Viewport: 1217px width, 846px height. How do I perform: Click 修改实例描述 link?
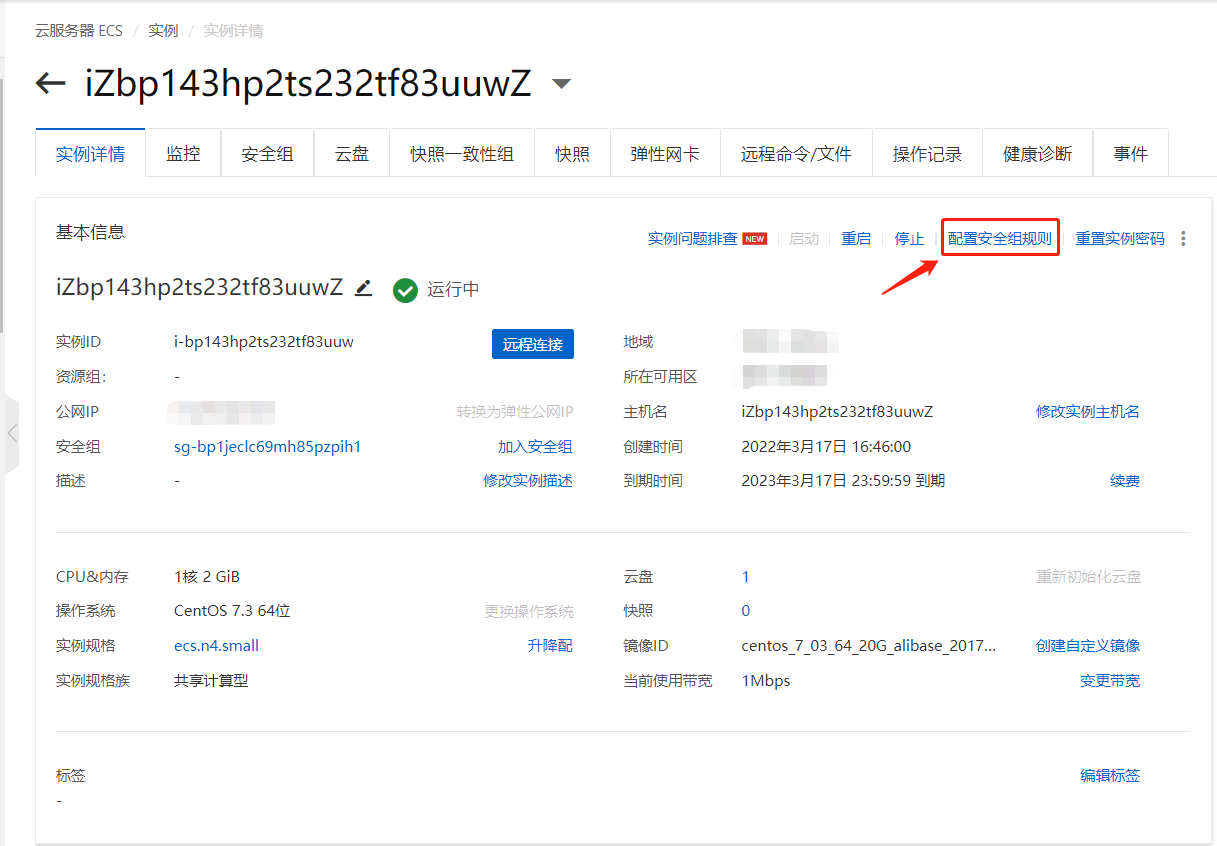tap(528, 481)
